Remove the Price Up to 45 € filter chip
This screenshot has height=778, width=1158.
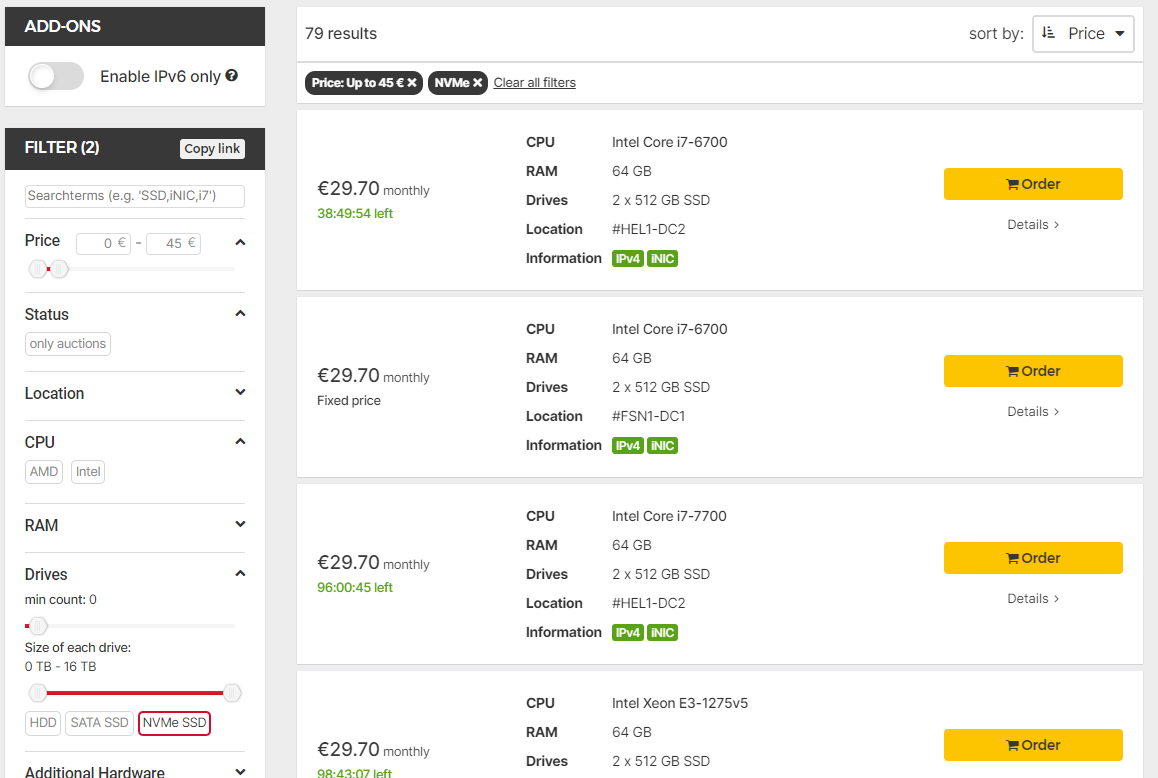(411, 83)
